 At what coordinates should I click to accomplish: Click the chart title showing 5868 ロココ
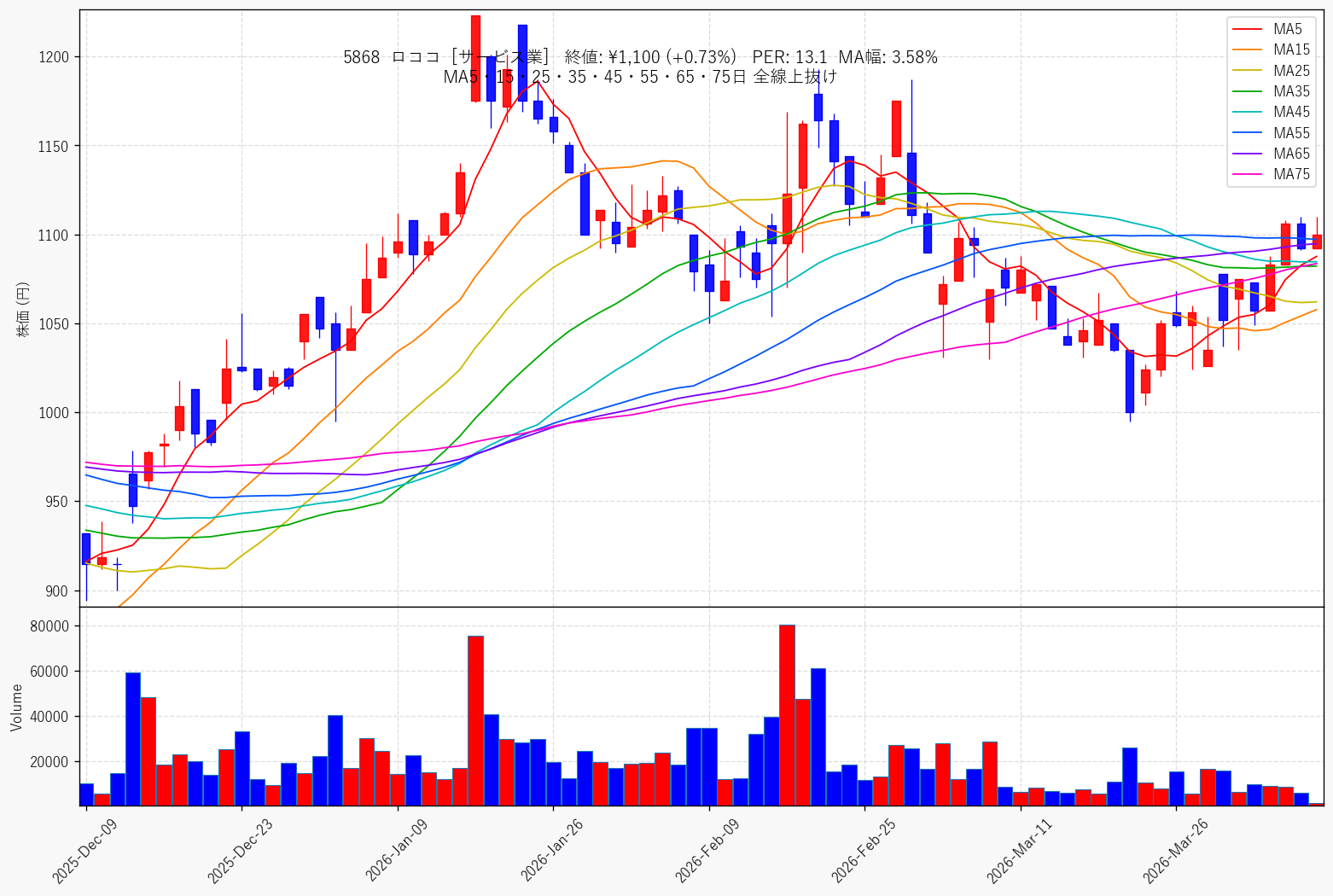(x=640, y=57)
